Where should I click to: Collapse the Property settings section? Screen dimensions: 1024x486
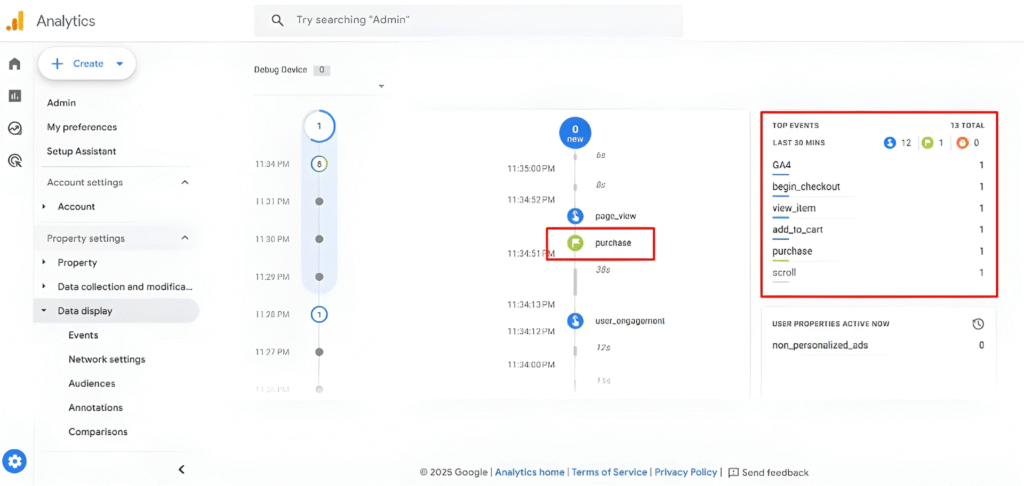pos(184,239)
